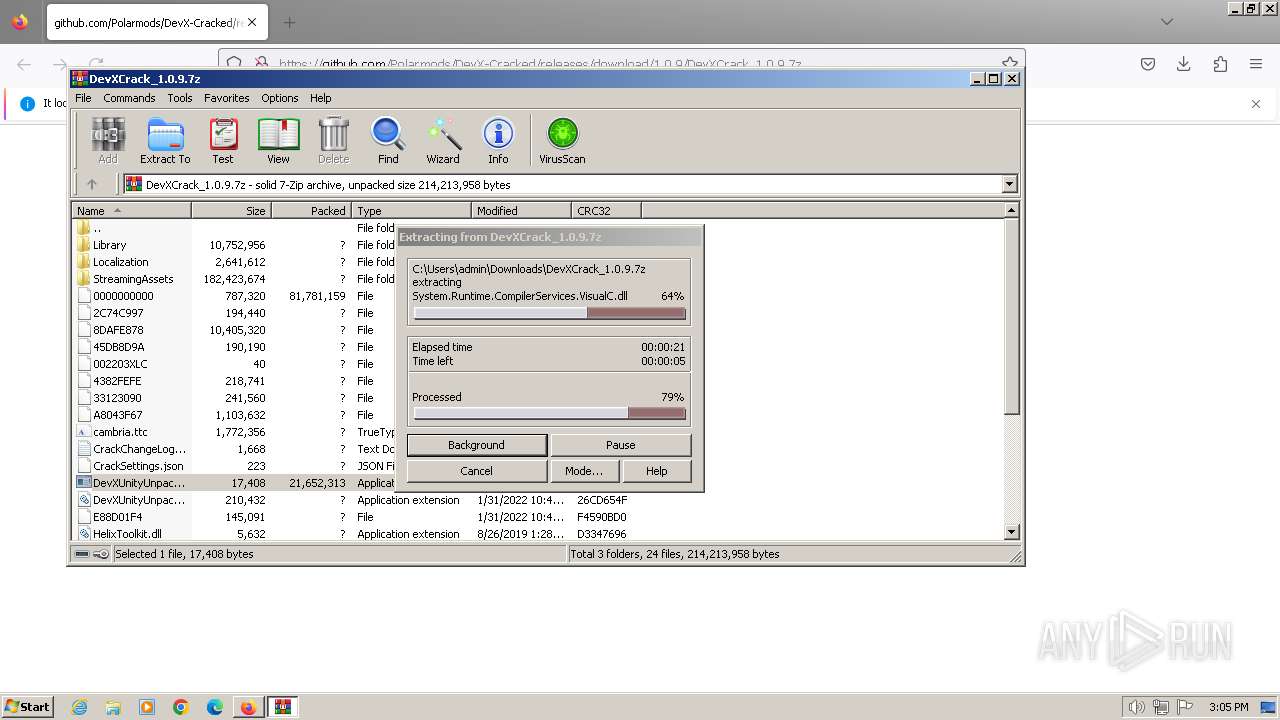Select the CrackChangeLog text file
Image resolution: width=1280 pixels, height=720 pixels.
click(x=139, y=449)
